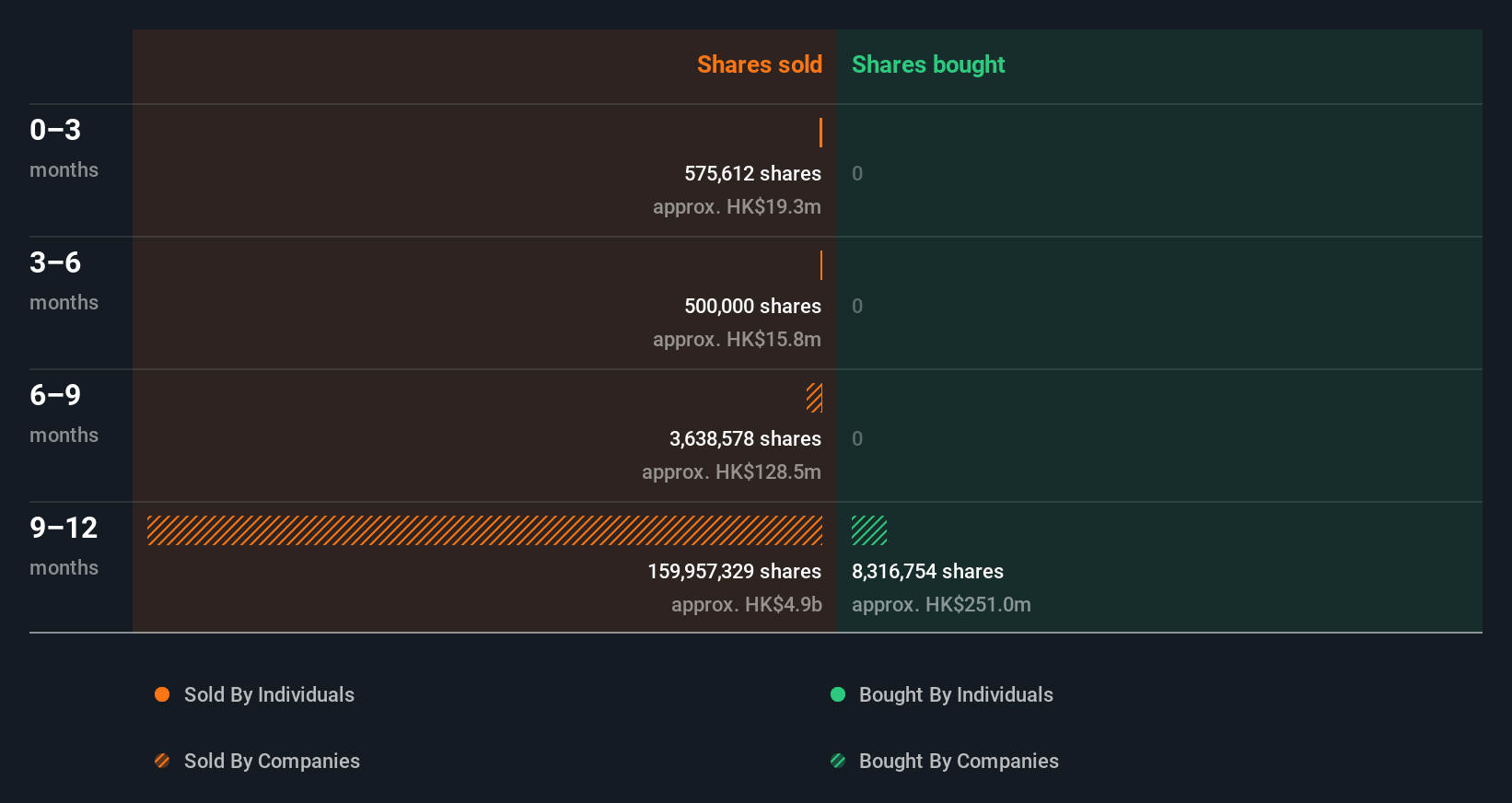
Task: Click the 3–6 months sold bar marker
Action: 821,265
